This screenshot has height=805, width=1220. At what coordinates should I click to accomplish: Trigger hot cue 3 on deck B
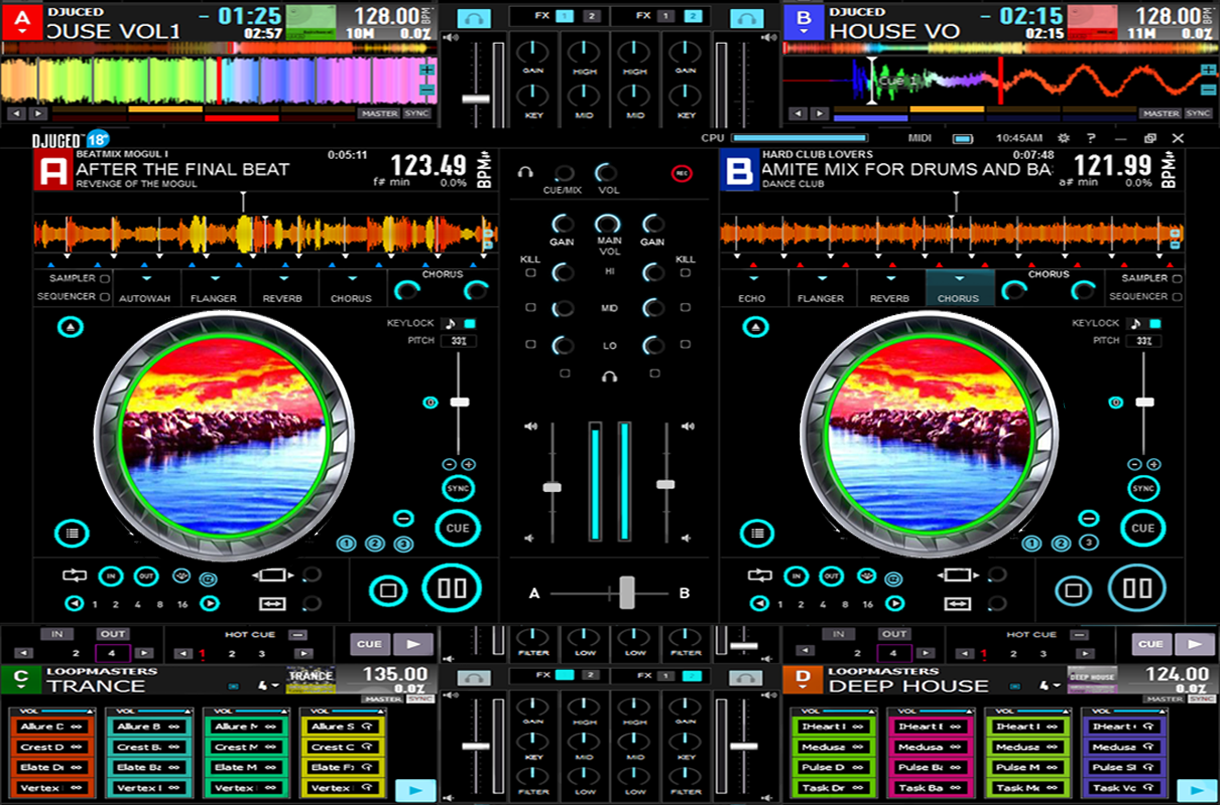(1090, 543)
